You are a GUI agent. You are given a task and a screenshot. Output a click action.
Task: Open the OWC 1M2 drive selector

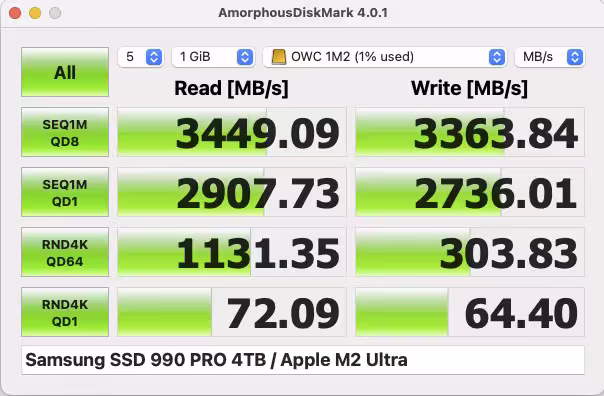(x=385, y=57)
